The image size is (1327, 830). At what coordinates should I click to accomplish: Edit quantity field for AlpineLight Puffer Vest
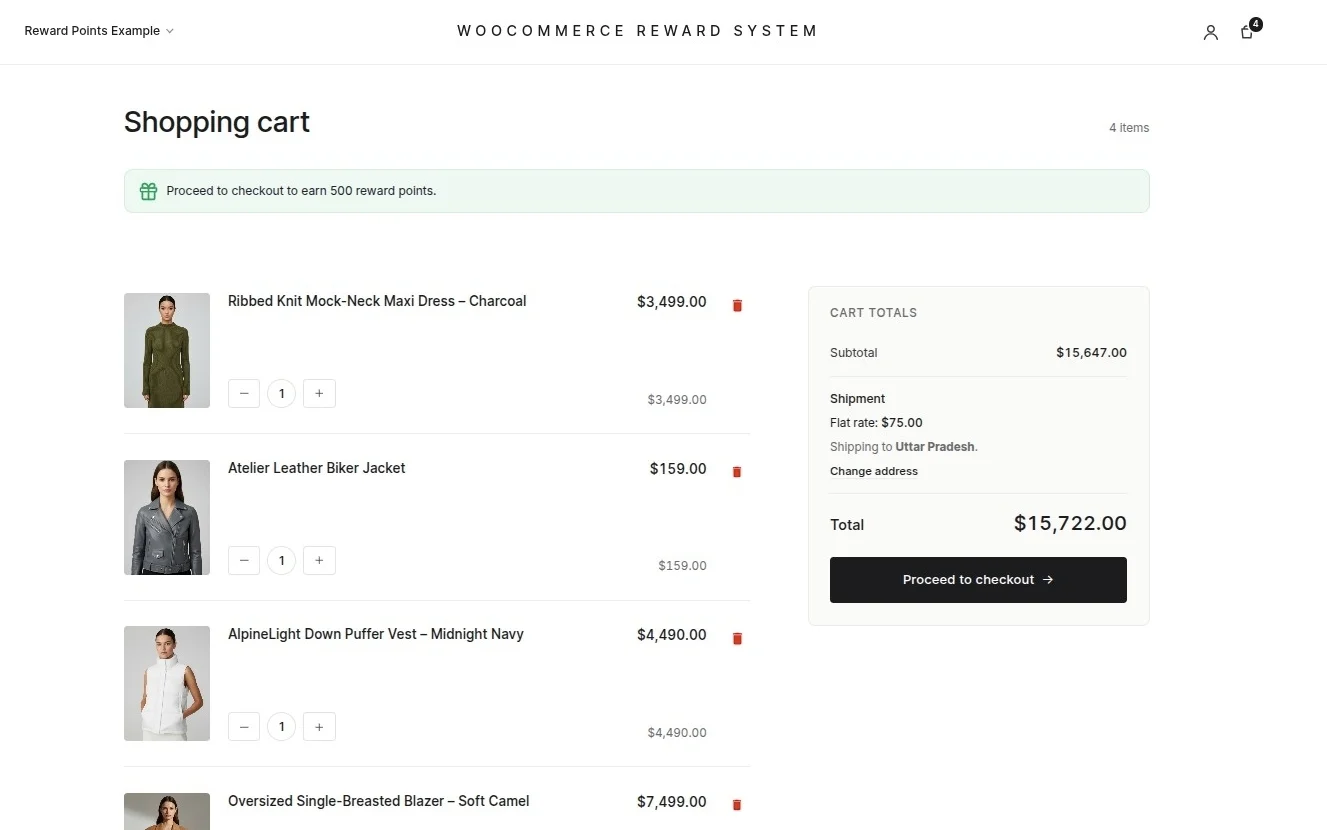coord(282,727)
